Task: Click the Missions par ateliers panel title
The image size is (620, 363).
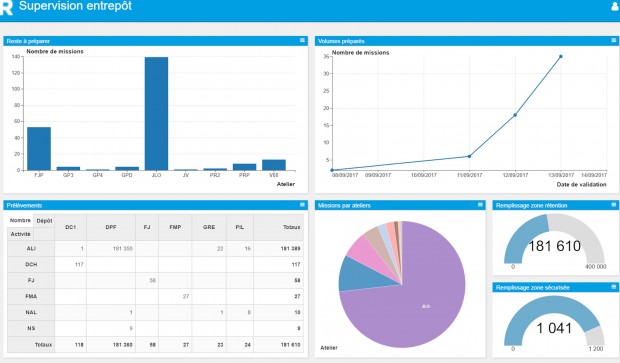Action: coord(344,206)
